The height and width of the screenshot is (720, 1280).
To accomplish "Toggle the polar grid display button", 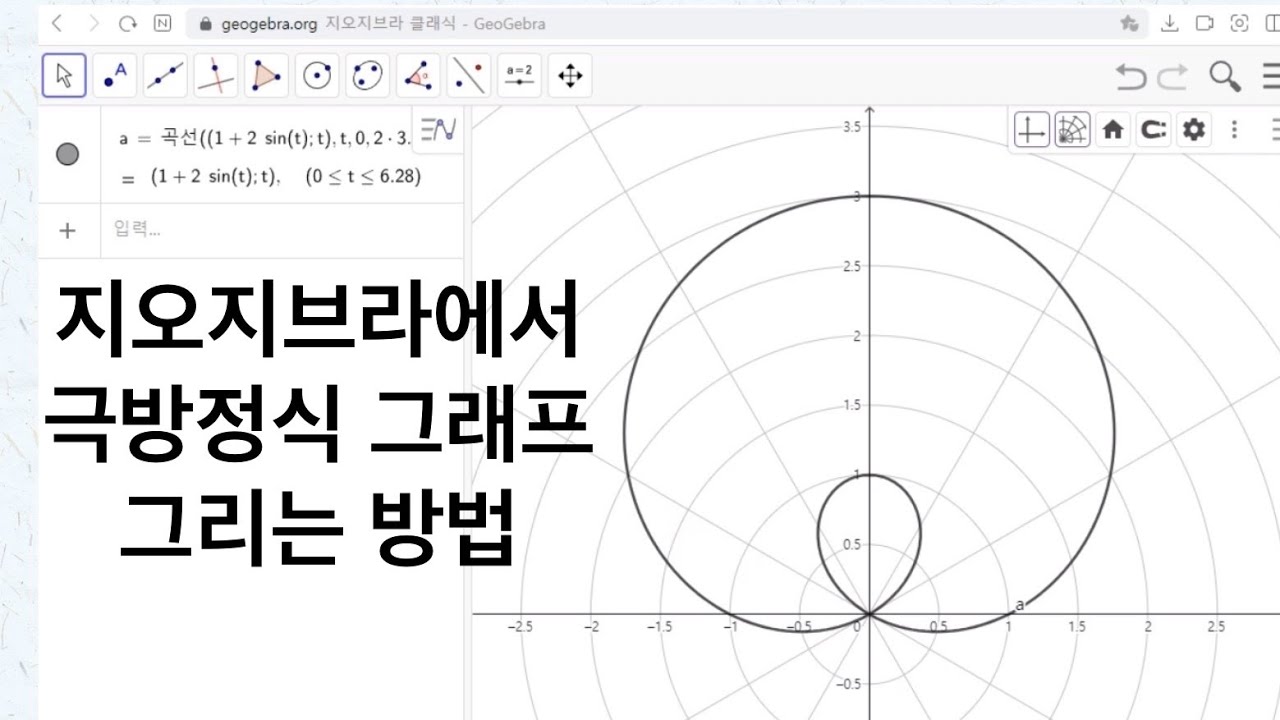I will click(x=1072, y=129).
